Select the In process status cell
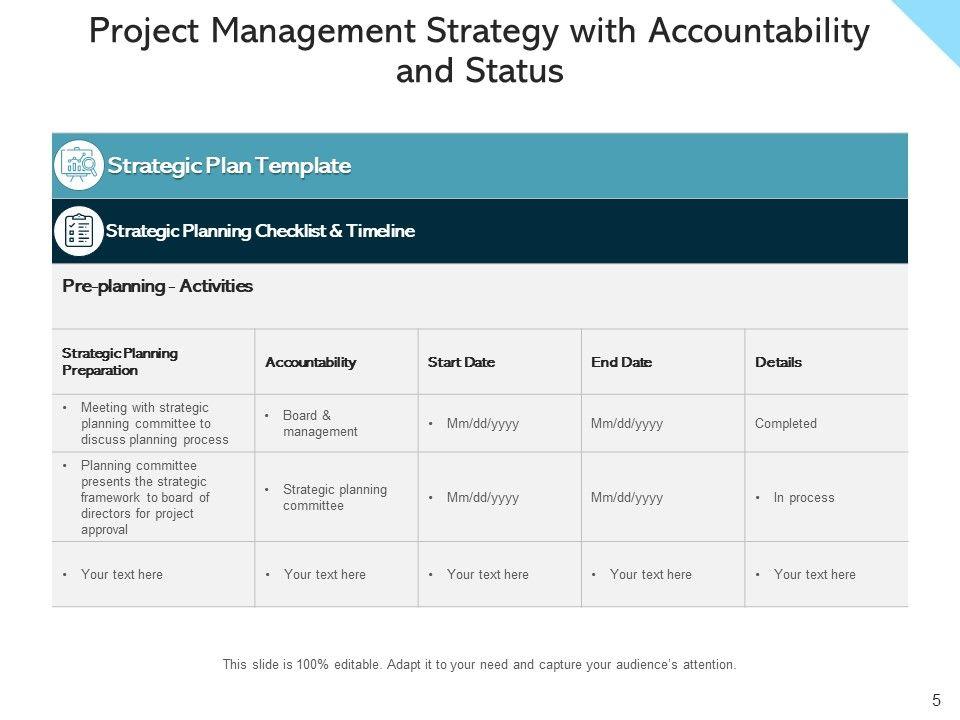 803,497
